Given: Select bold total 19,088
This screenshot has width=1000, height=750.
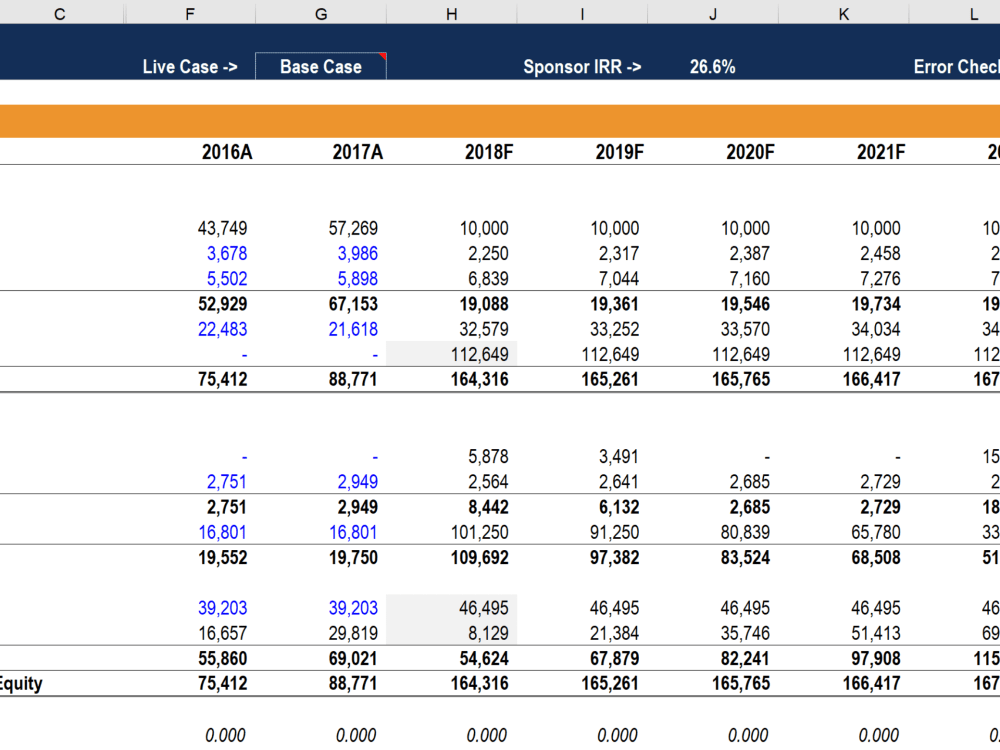Looking at the screenshot, I should click(x=484, y=304).
